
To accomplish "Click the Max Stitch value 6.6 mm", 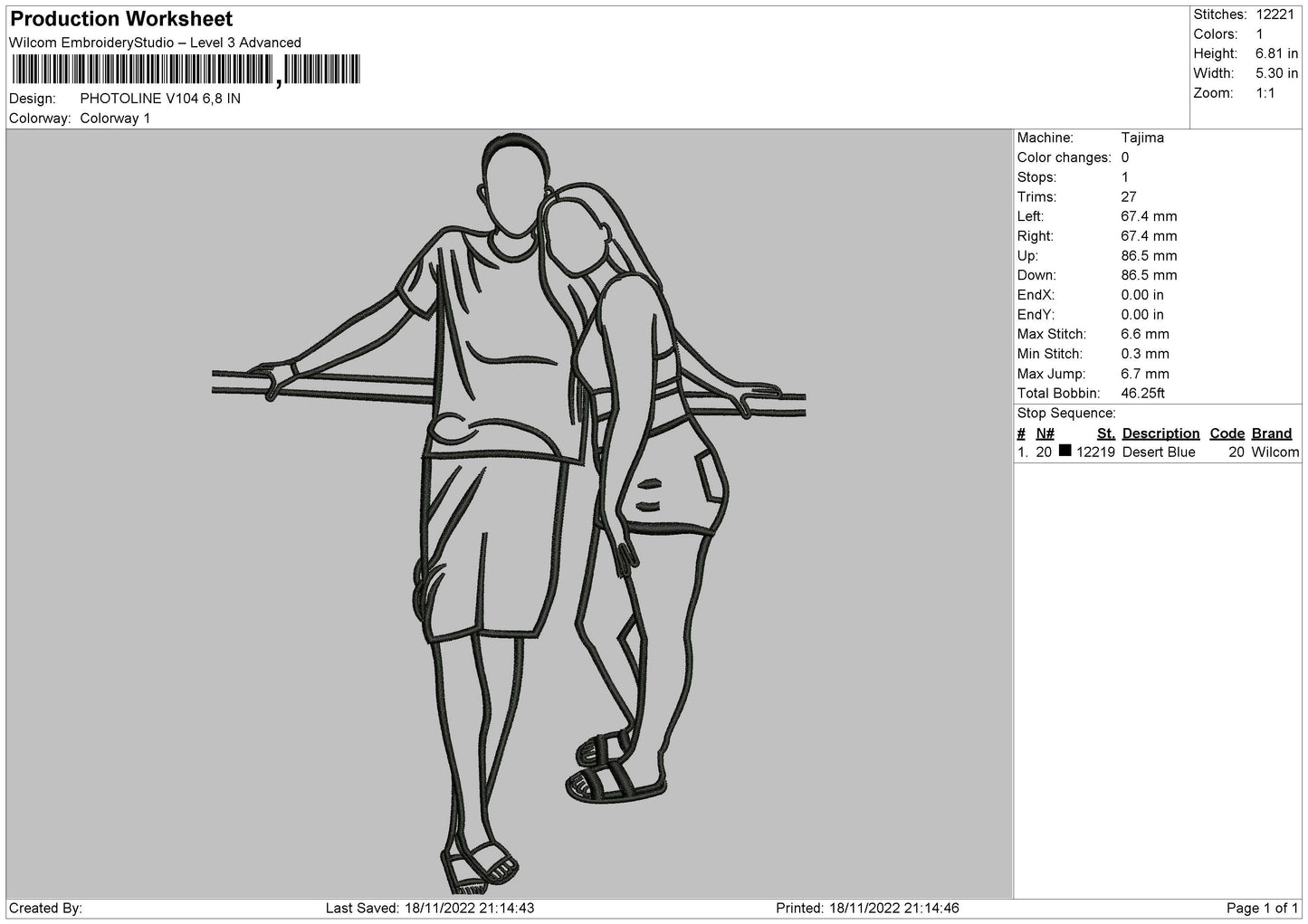I will point(1145,334).
